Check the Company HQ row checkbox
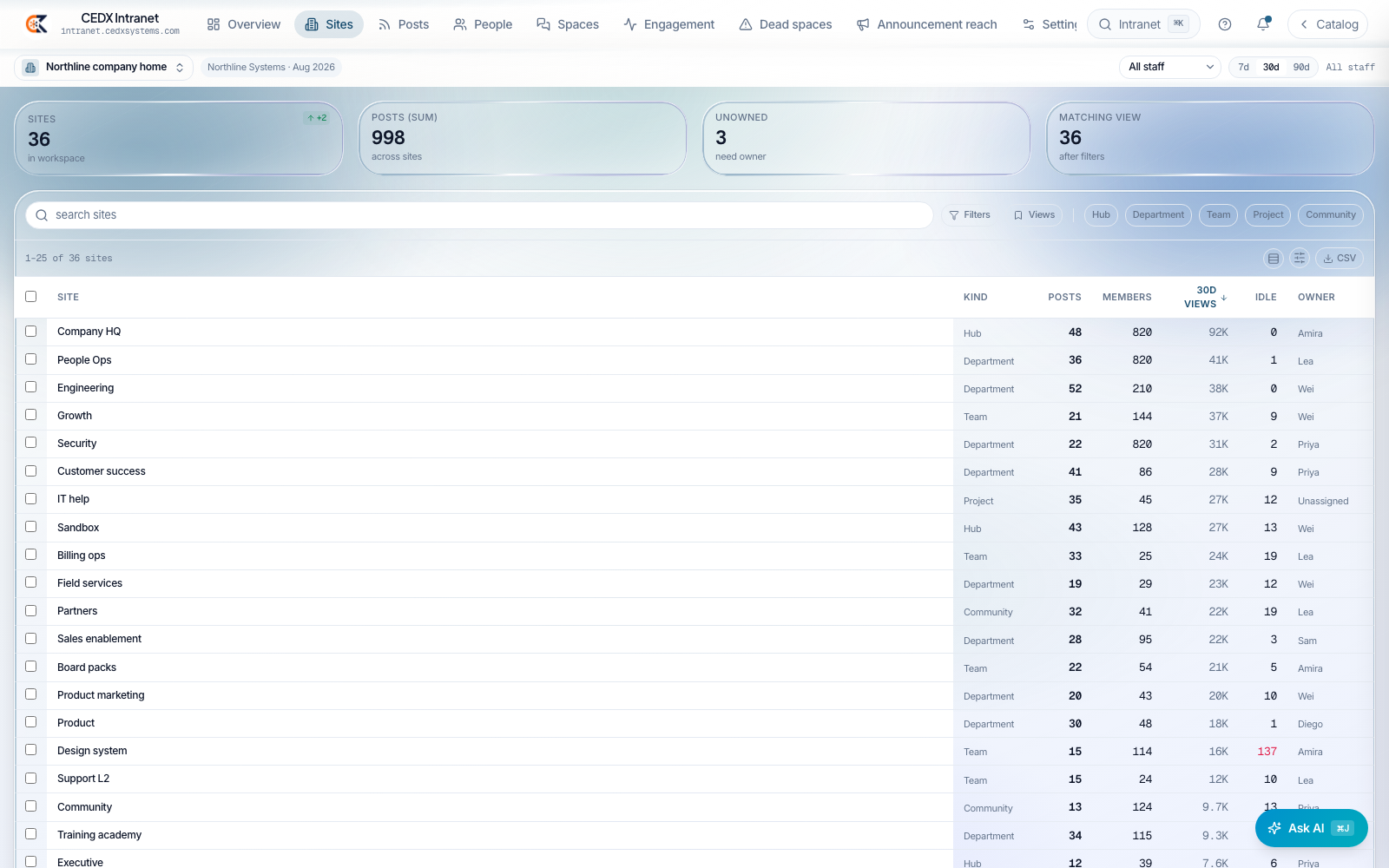 point(30,332)
